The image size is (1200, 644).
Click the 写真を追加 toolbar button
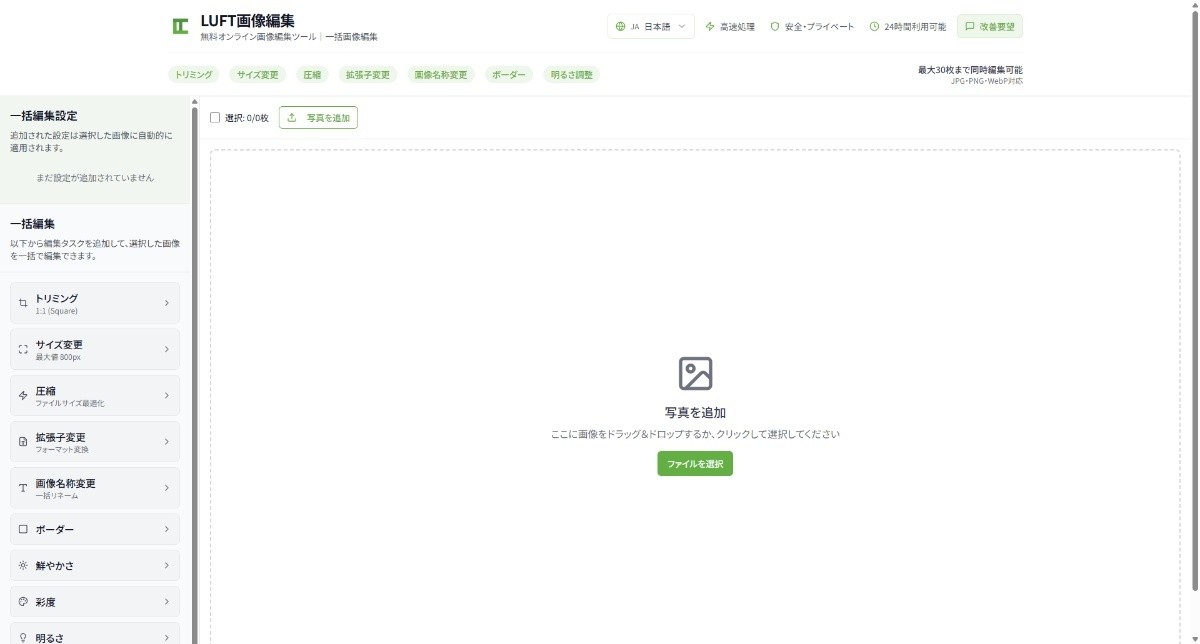pyautogui.click(x=318, y=117)
